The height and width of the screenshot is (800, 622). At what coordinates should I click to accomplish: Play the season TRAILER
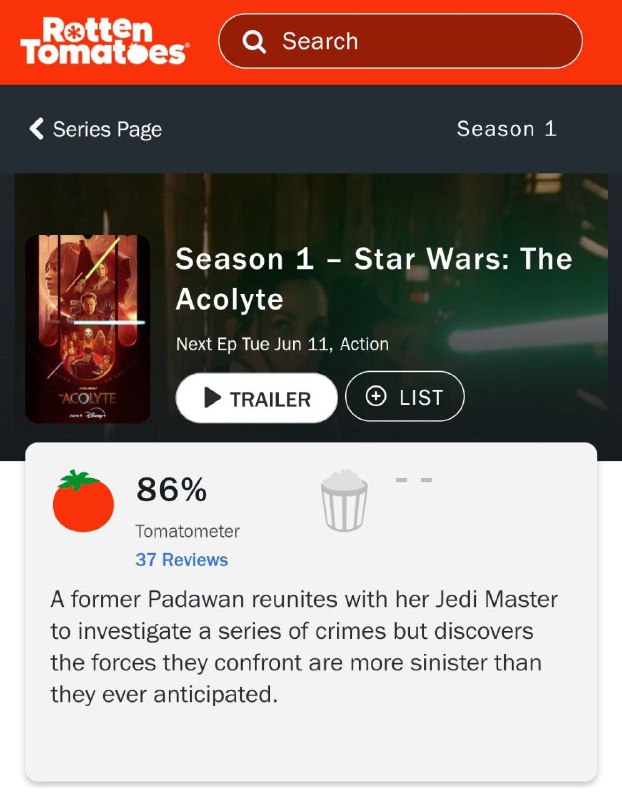(256, 398)
